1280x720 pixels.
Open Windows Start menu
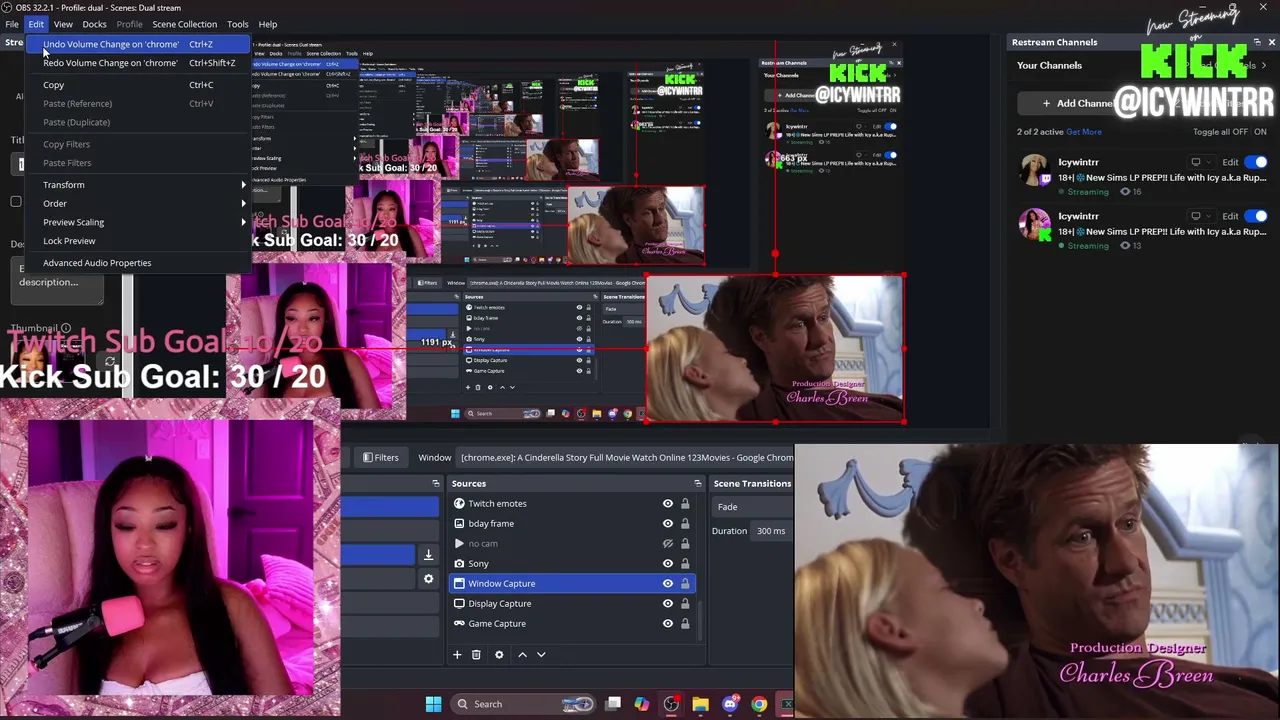tap(433, 704)
